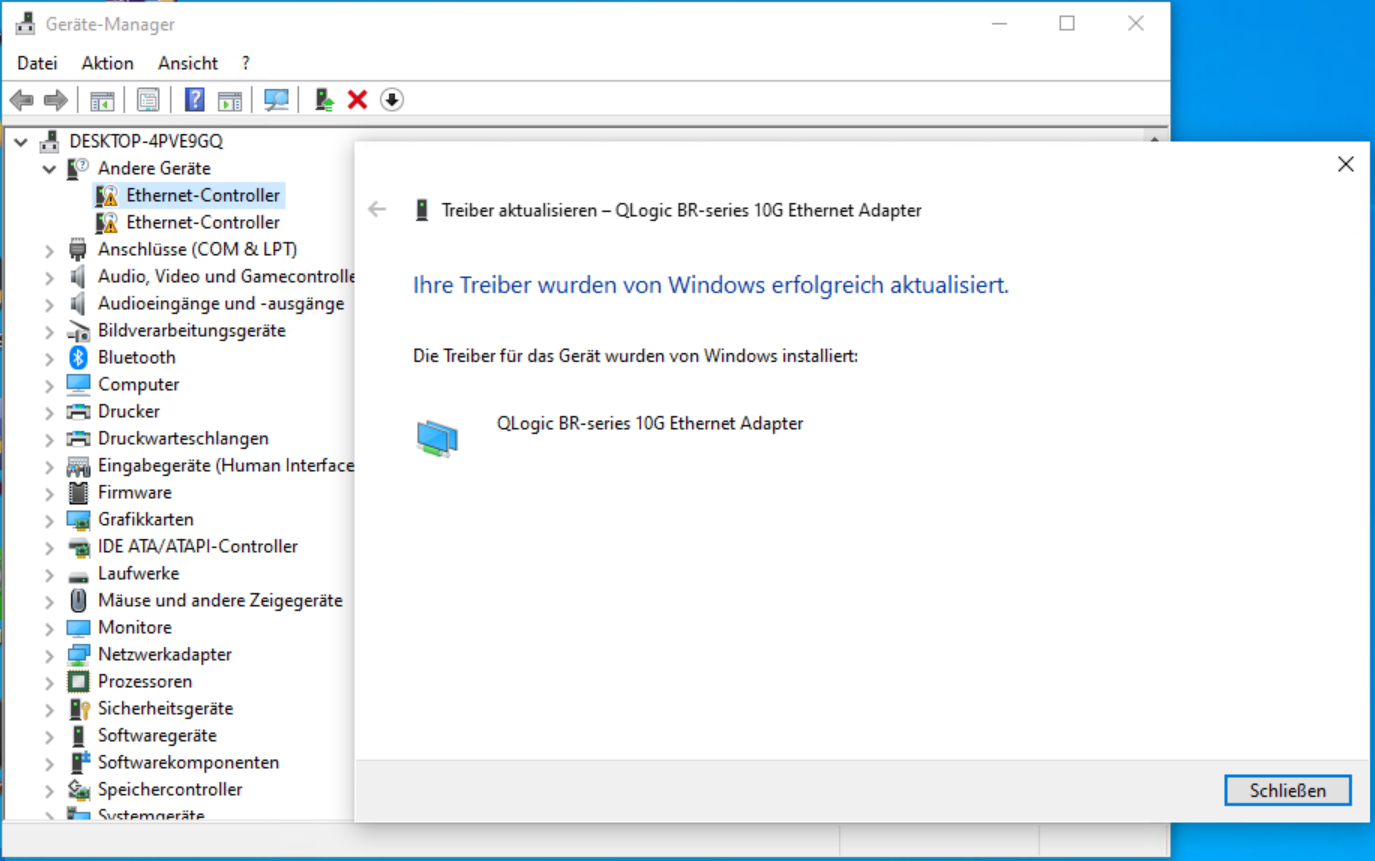Select the DESKTOP-4PVE9GQ root node
1375x861 pixels.
(145, 141)
